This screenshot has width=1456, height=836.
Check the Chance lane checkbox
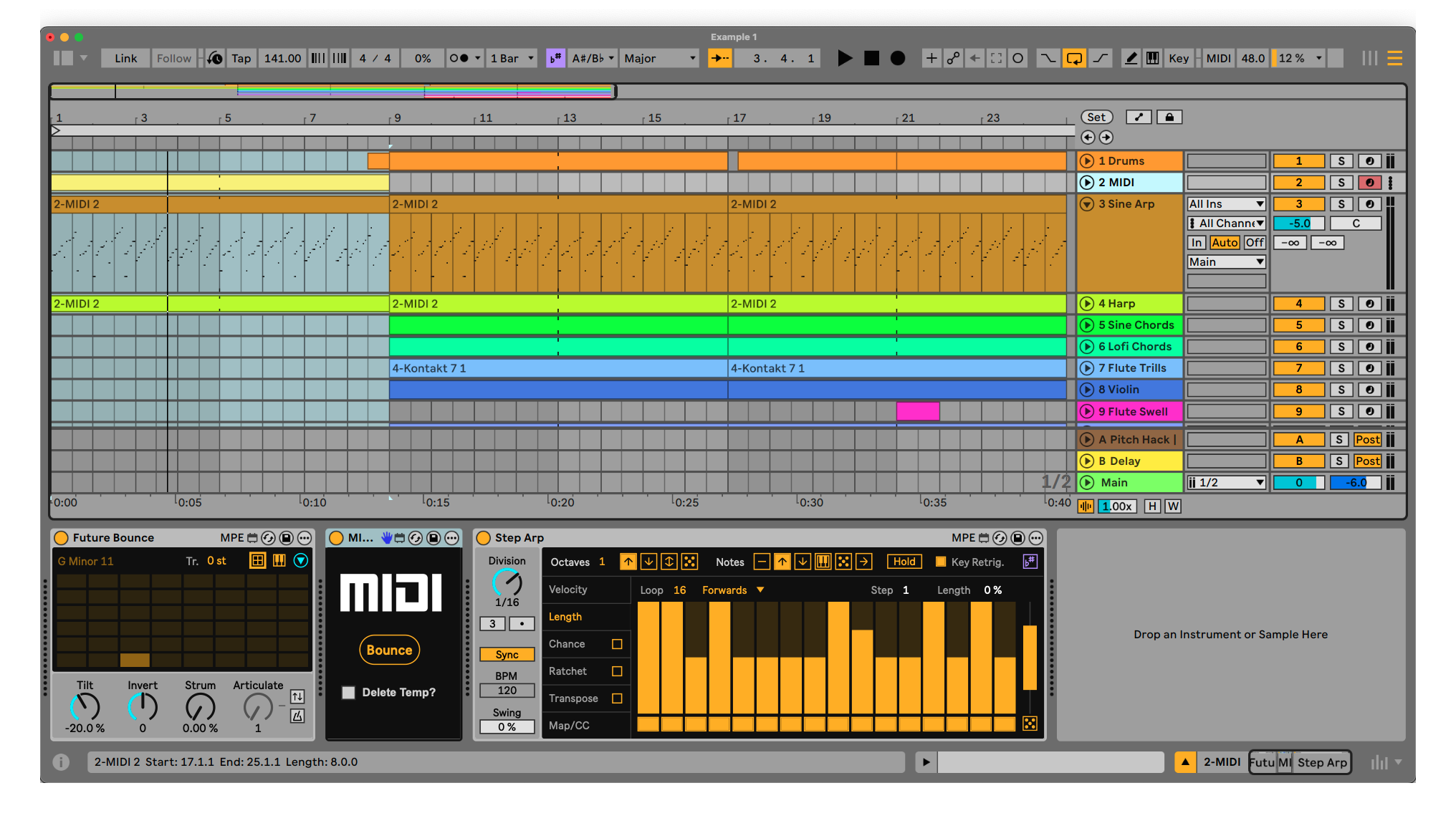pos(617,644)
